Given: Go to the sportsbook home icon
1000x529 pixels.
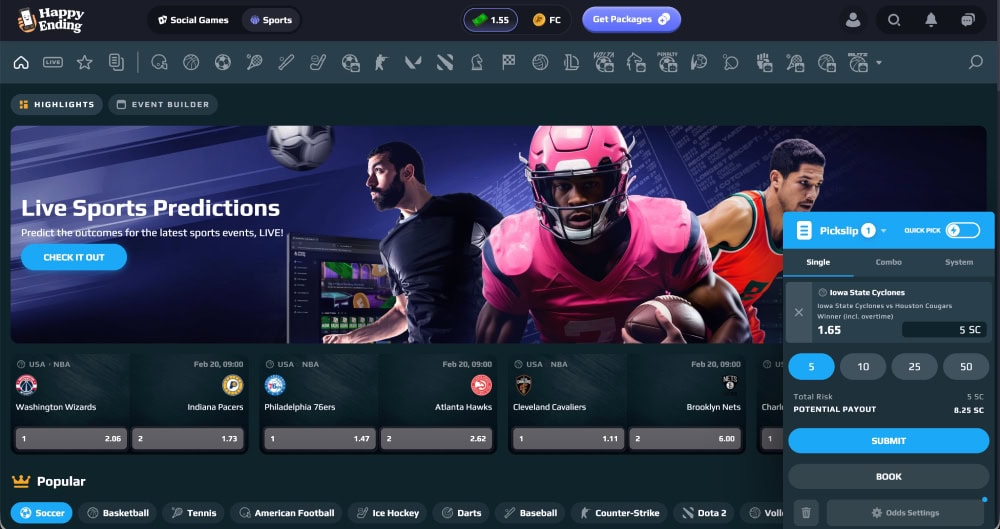Looking at the screenshot, I should point(21,63).
